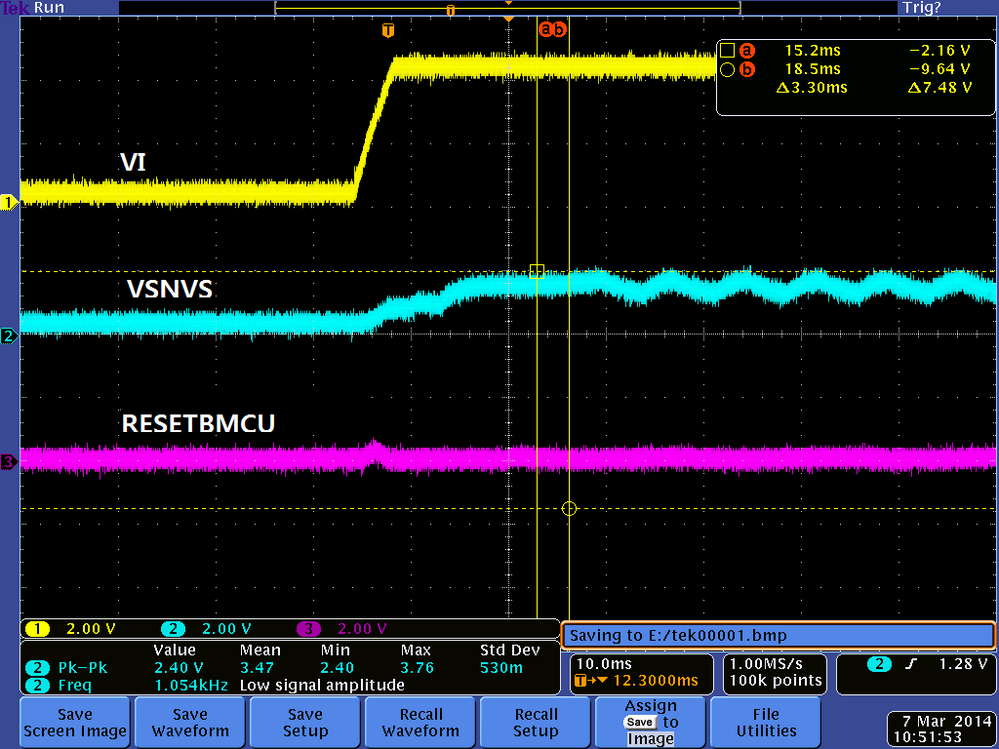Toggle channel 3 display at 2.00 V
Viewport: 999px width, 749px height.
(307, 628)
